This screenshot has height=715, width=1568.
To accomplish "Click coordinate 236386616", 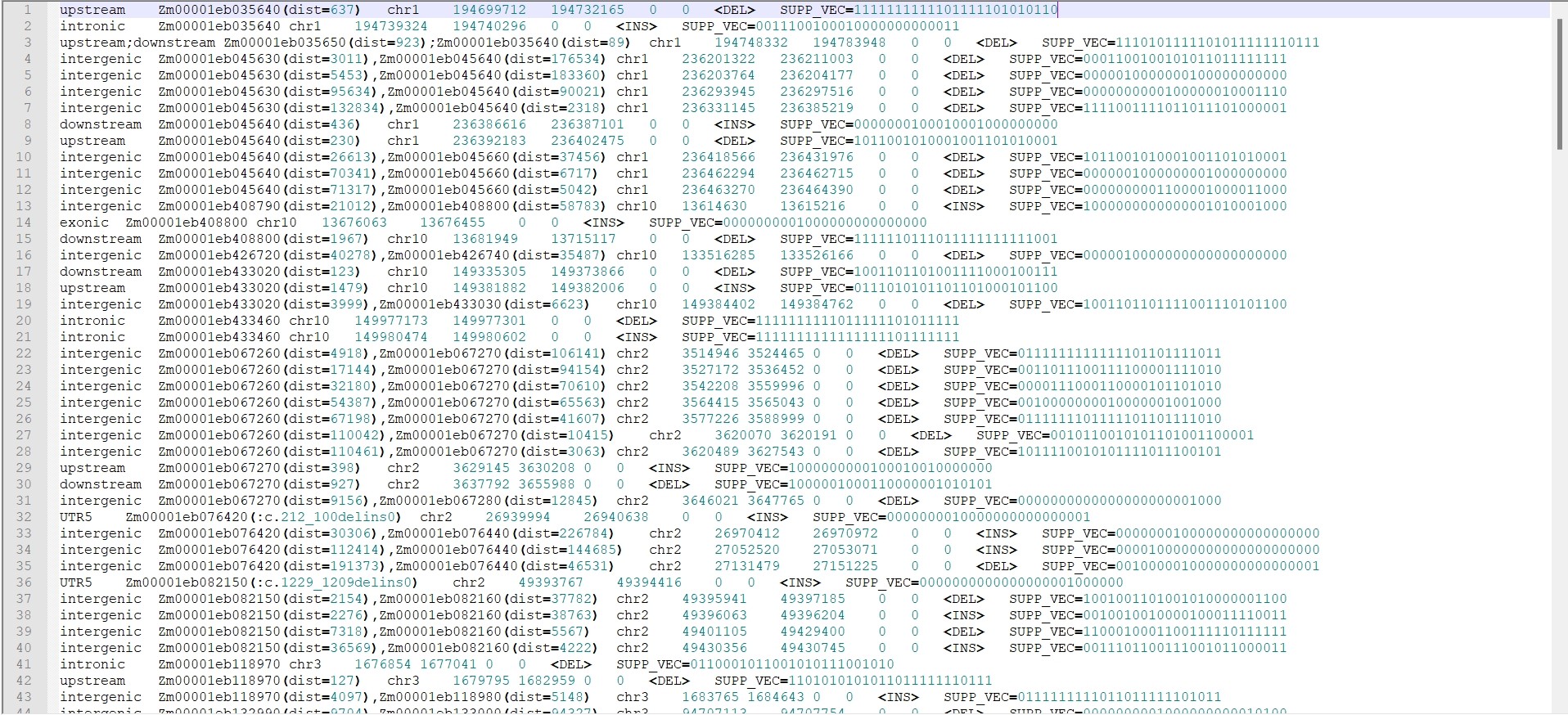I will click(x=489, y=124).
